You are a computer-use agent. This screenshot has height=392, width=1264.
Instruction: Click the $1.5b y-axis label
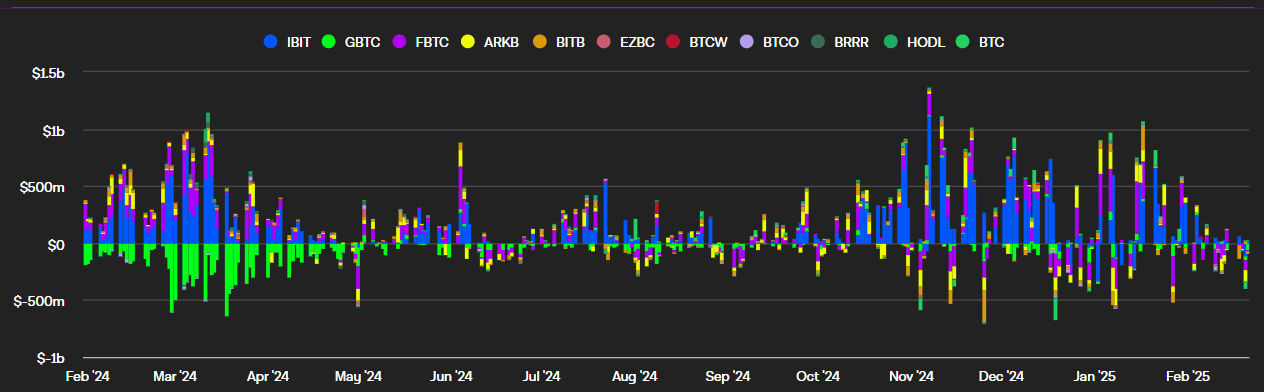pos(47,74)
